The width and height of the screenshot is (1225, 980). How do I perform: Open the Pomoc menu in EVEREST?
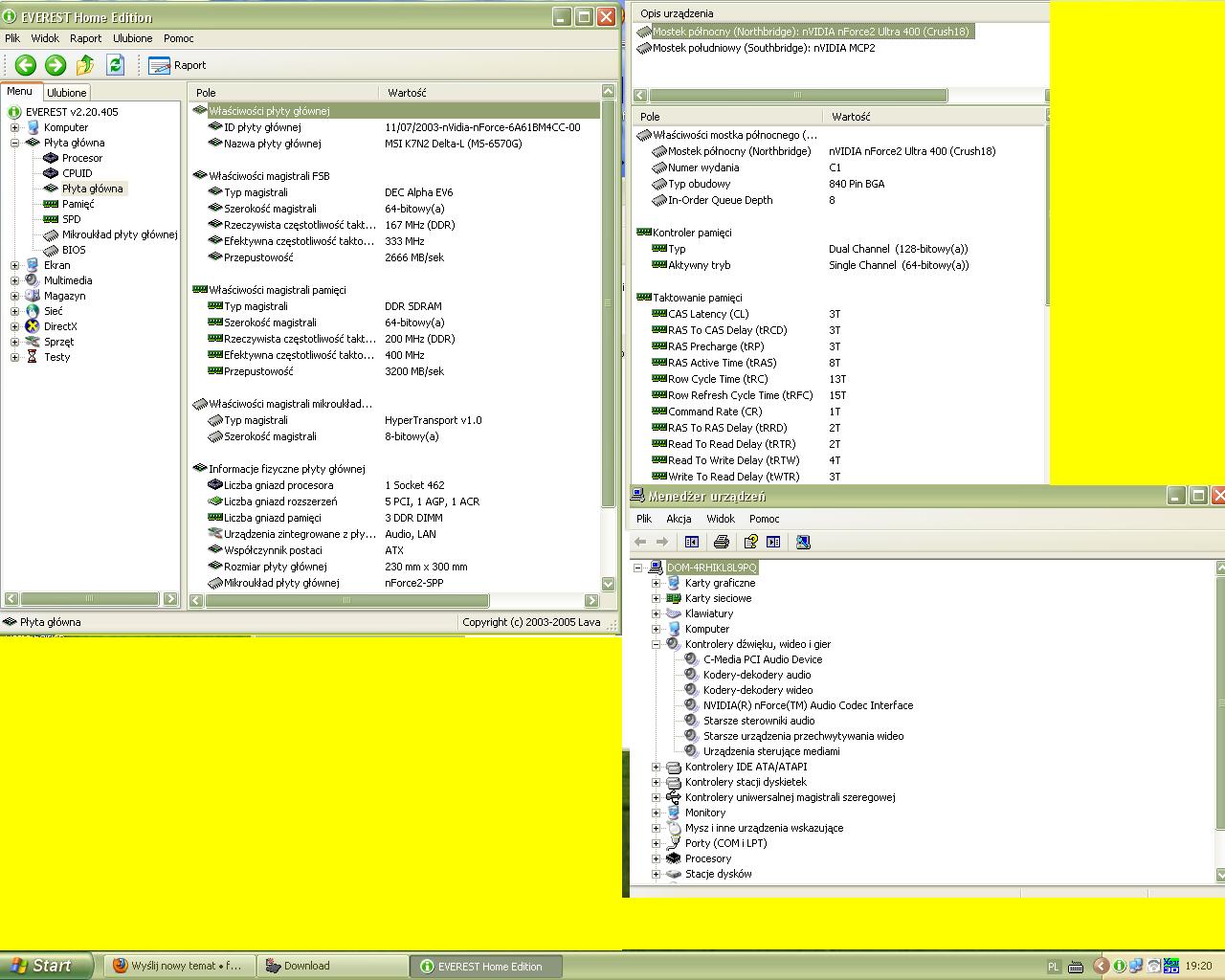(x=179, y=38)
